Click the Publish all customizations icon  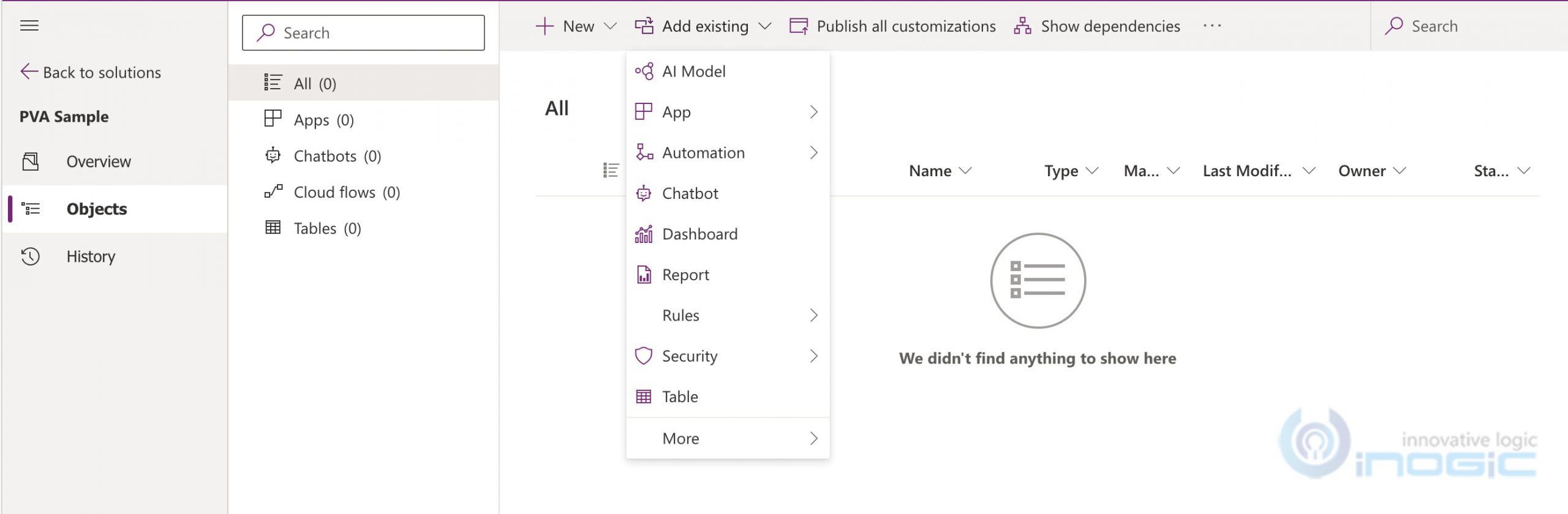(799, 26)
